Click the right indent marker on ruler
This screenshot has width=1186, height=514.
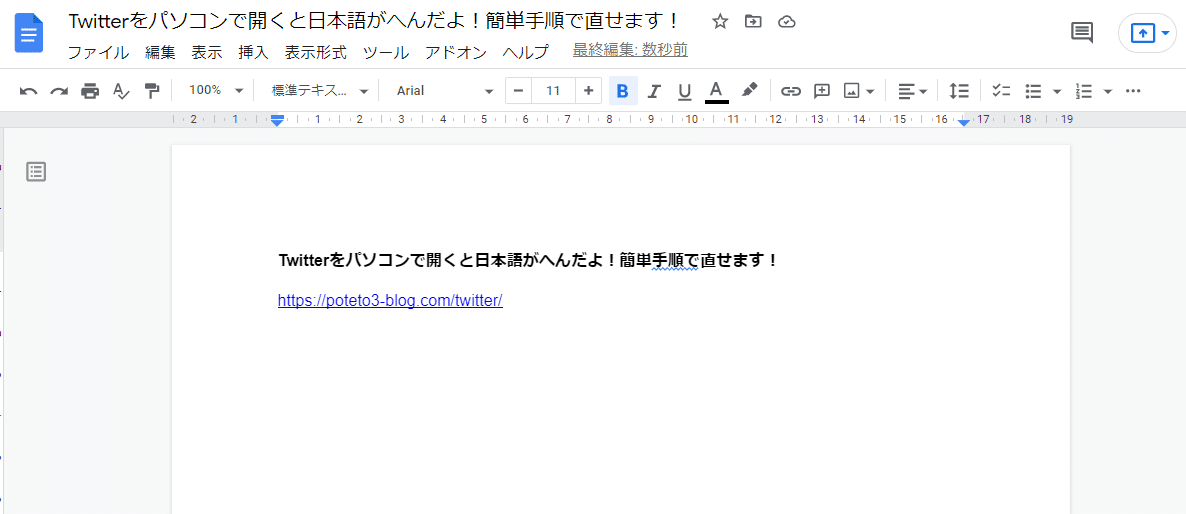(964, 122)
